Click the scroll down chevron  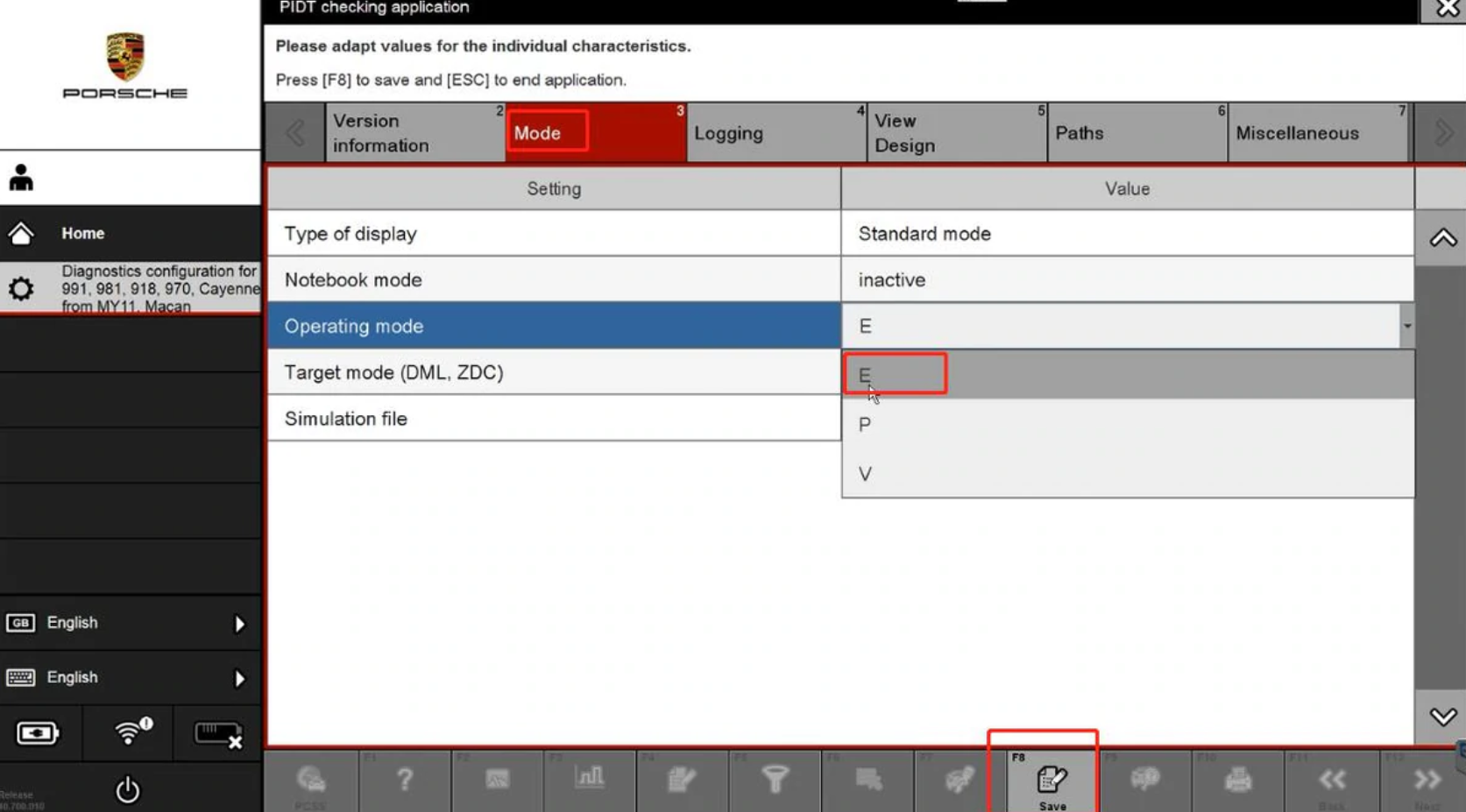1442,717
